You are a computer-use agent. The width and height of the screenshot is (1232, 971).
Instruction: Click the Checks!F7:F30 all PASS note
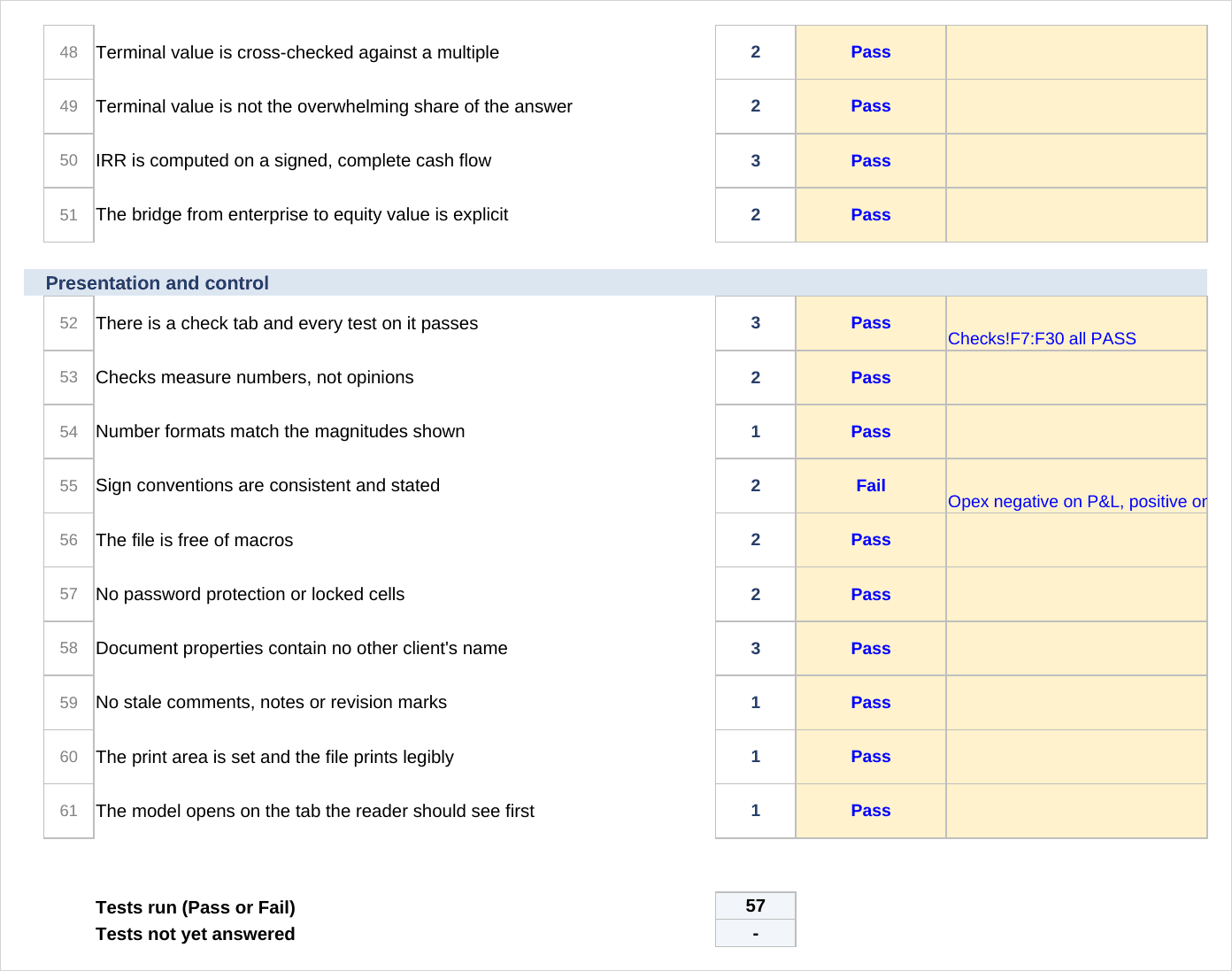1042,339
